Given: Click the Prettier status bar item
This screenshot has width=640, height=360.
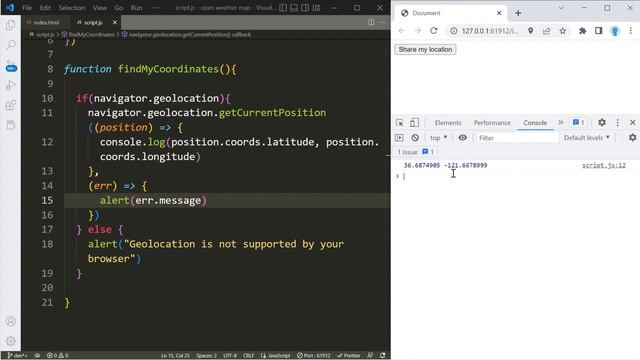Looking at the screenshot, I should coord(349,356).
